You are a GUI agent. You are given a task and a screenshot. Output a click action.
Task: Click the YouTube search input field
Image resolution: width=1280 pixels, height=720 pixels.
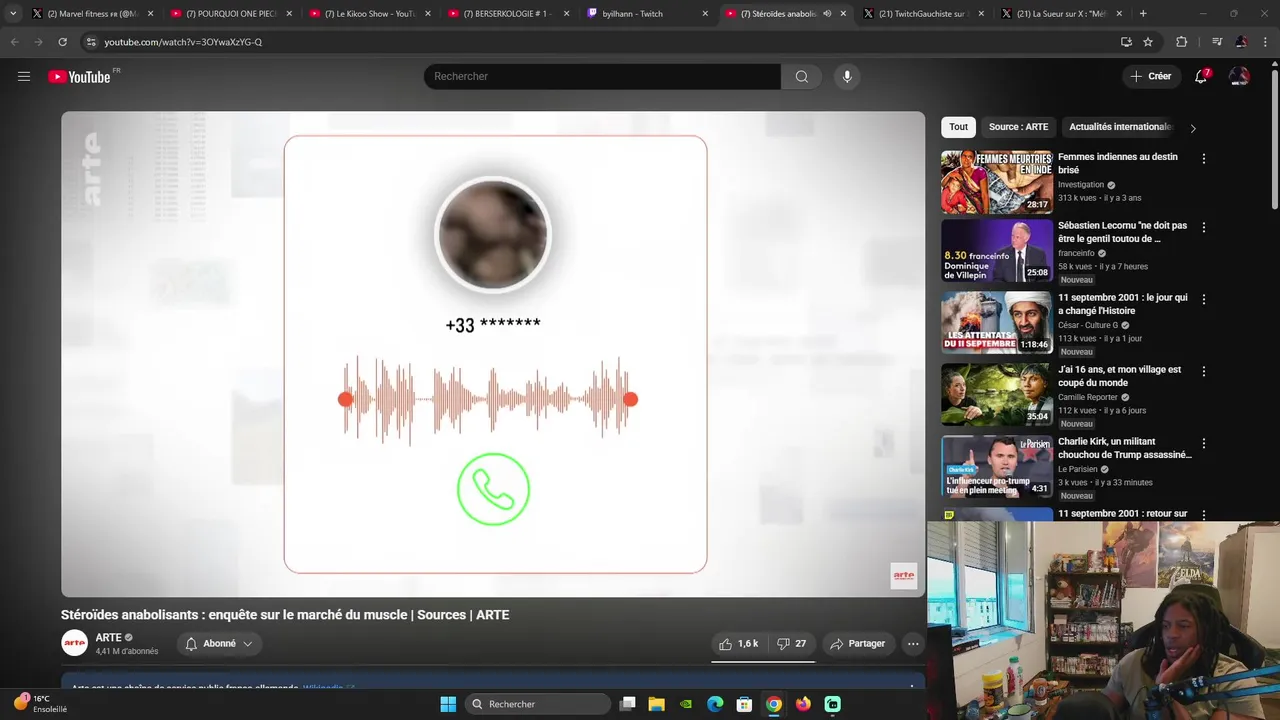click(602, 77)
